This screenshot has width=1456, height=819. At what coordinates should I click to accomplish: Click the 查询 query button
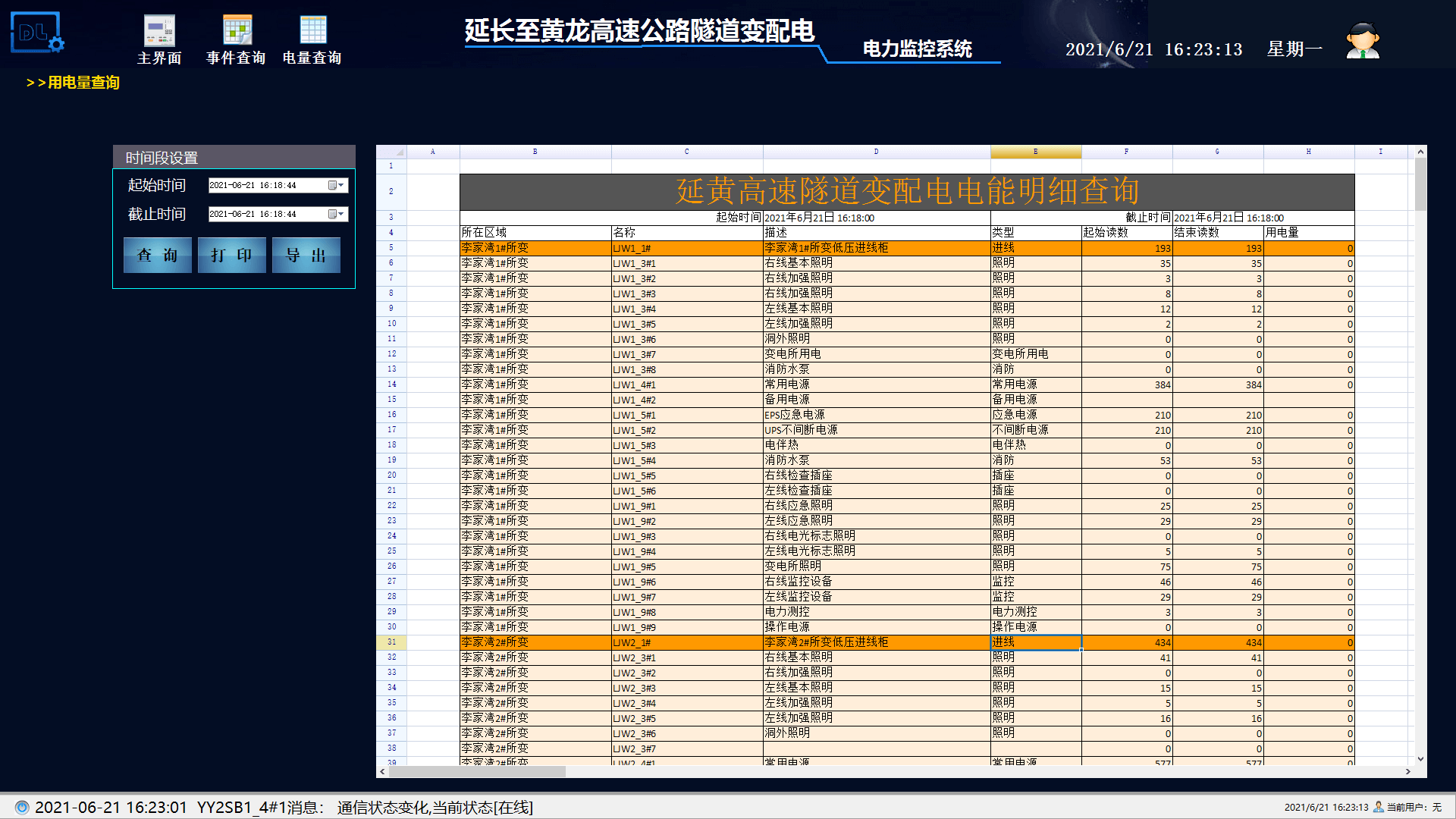pos(157,255)
